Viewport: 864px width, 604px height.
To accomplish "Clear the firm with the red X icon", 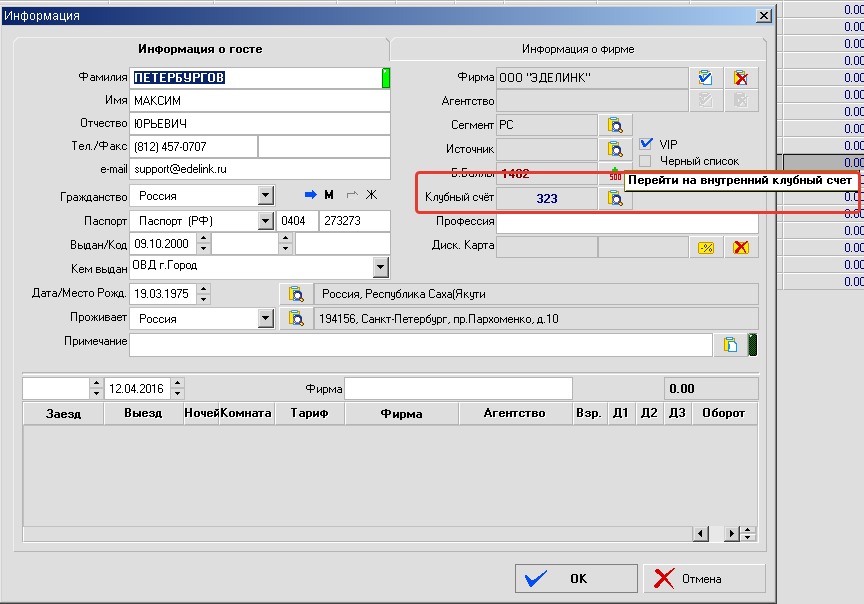I will 741,77.
